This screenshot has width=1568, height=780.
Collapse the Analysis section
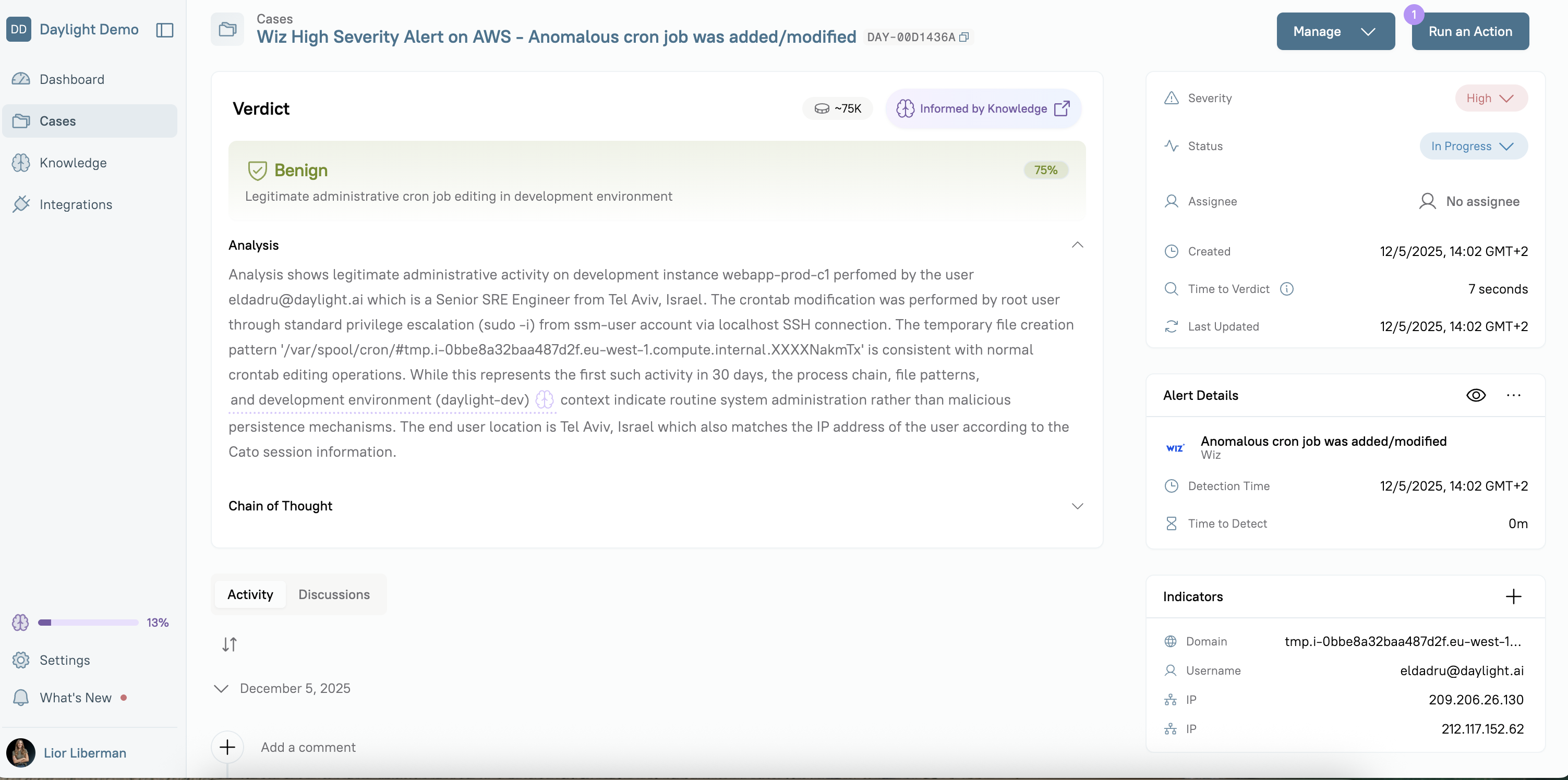point(1077,245)
